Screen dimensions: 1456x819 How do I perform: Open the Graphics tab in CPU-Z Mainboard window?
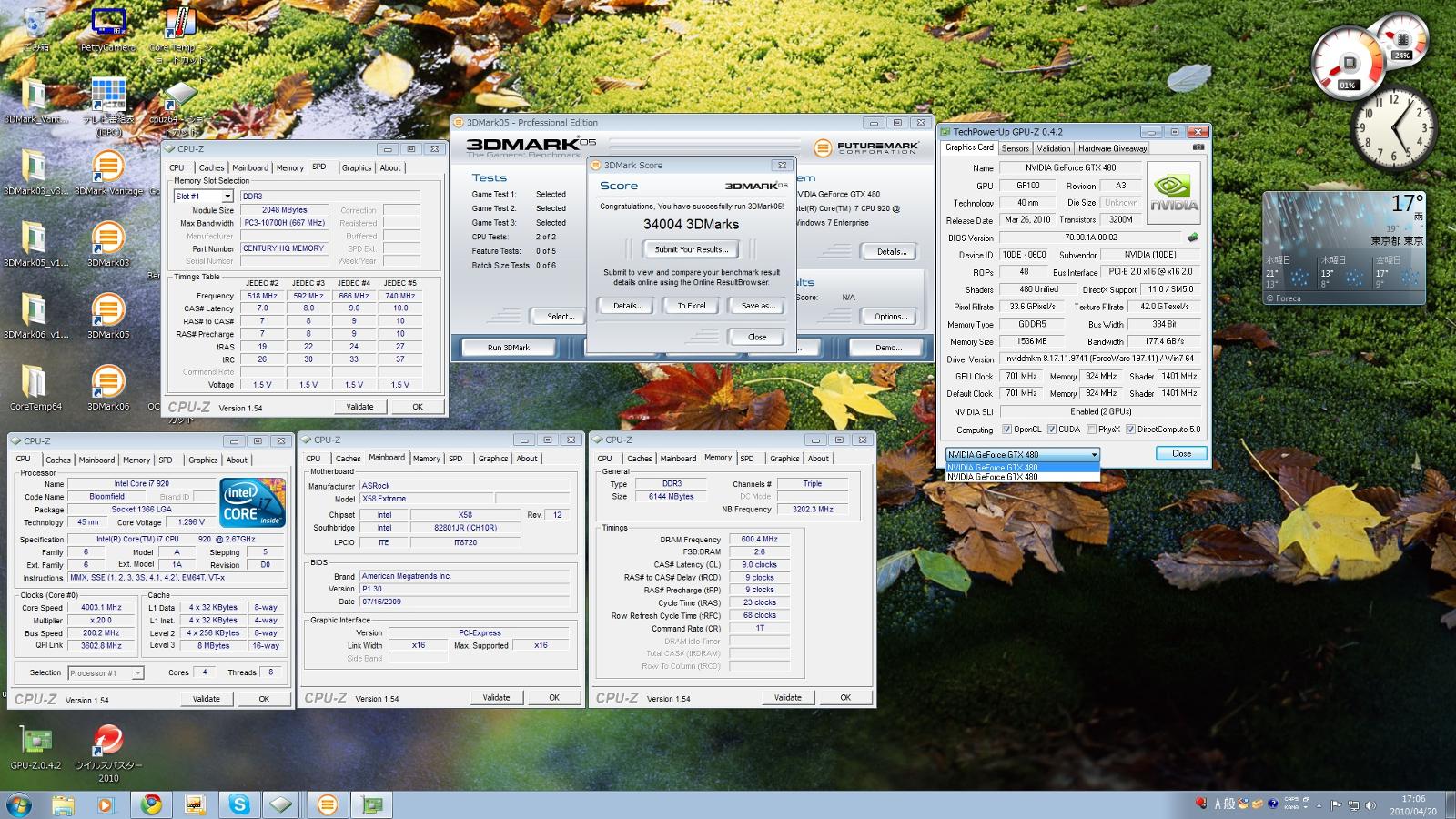click(x=493, y=459)
